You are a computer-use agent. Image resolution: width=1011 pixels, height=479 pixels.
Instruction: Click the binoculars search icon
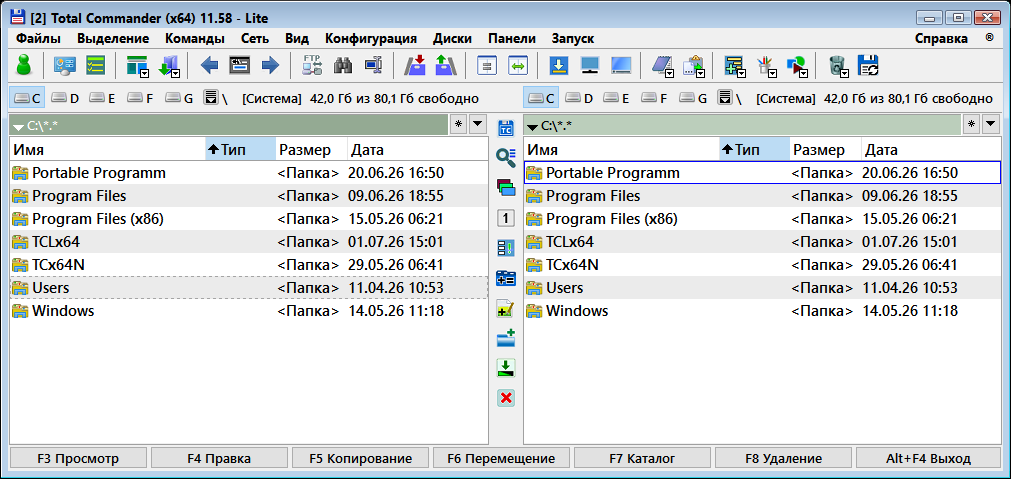point(342,65)
